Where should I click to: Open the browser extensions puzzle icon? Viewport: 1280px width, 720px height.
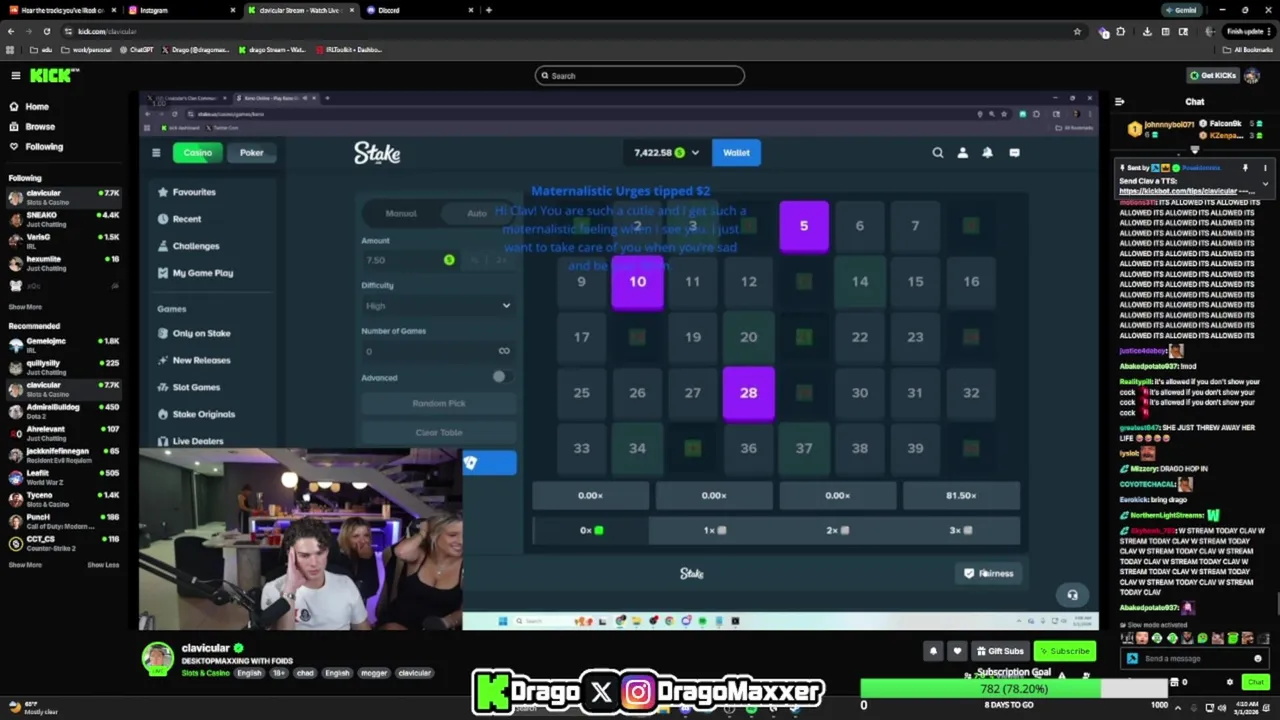(1121, 31)
